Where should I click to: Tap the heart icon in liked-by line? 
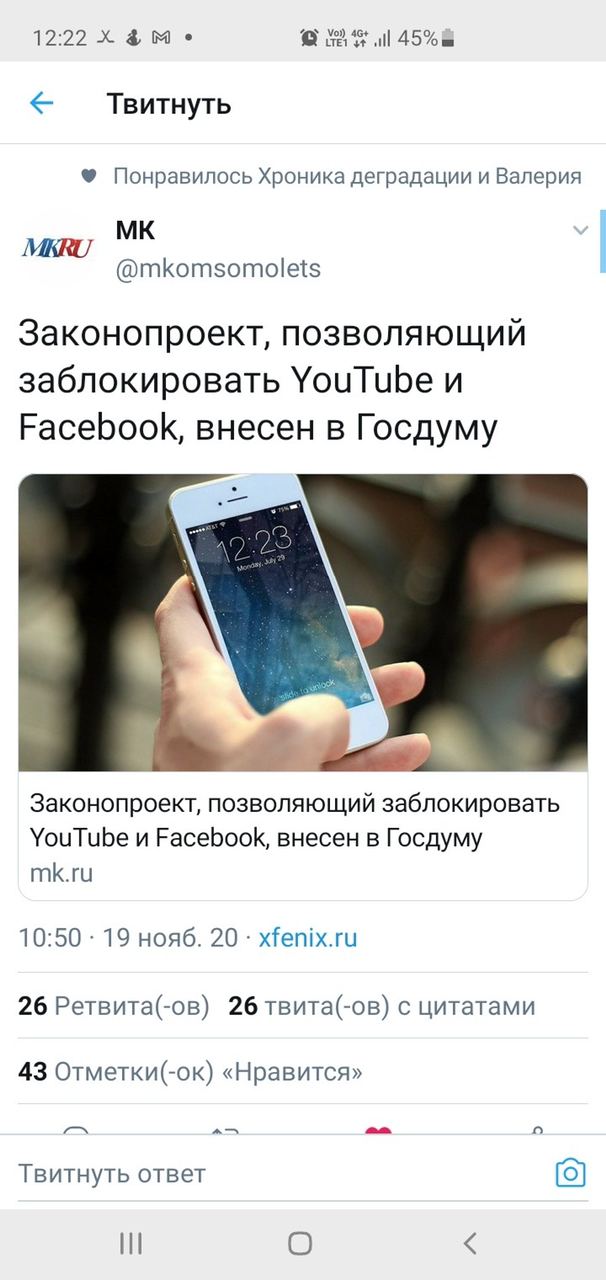[x=88, y=177]
